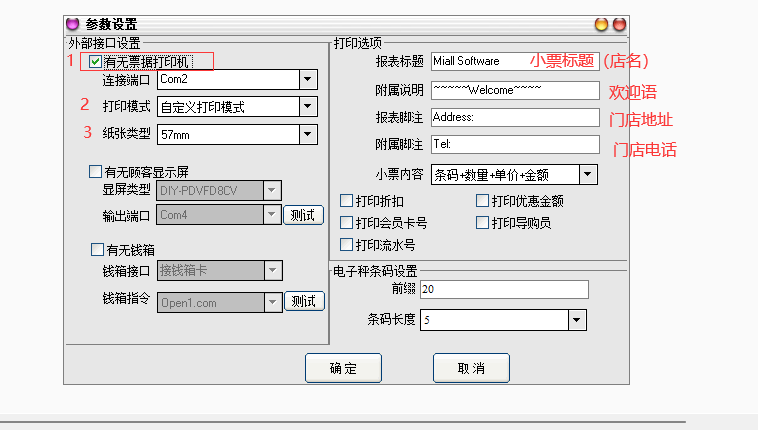This screenshot has width=758, height=430.
Task: Enable the 有无钱箱 checkbox
Action: 96,249
